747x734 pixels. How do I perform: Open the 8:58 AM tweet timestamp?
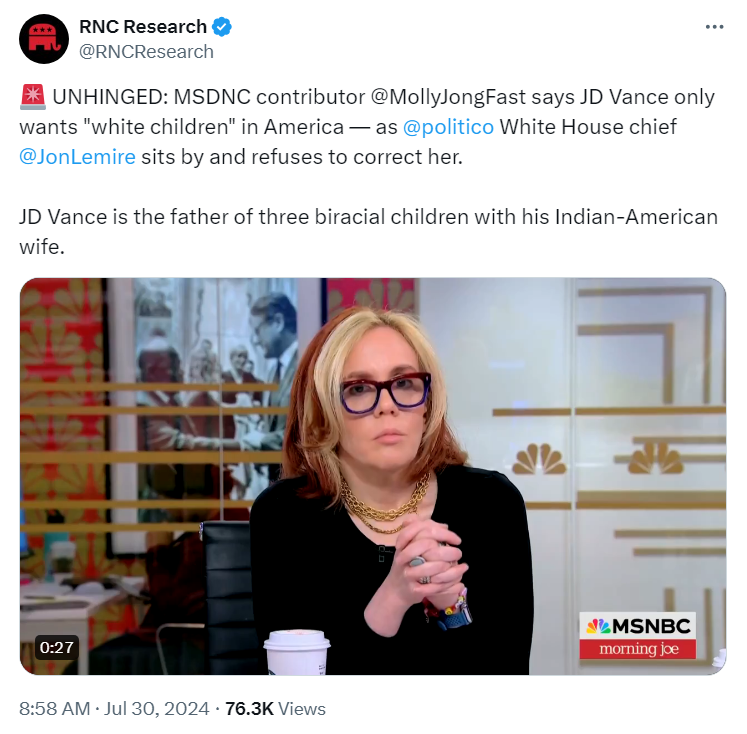point(54,708)
